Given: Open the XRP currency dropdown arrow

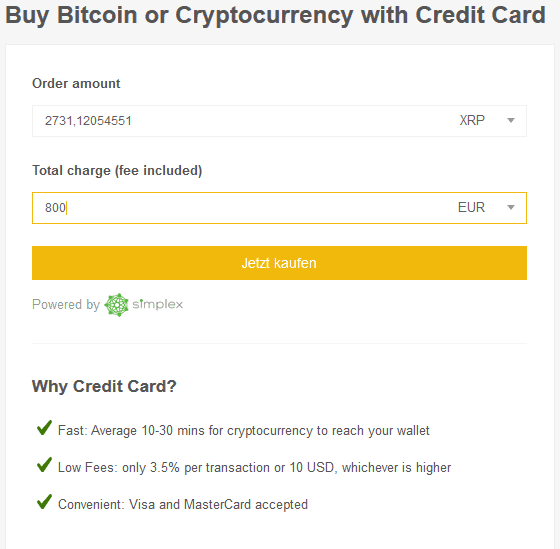Looking at the screenshot, I should (x=511, y=121).
